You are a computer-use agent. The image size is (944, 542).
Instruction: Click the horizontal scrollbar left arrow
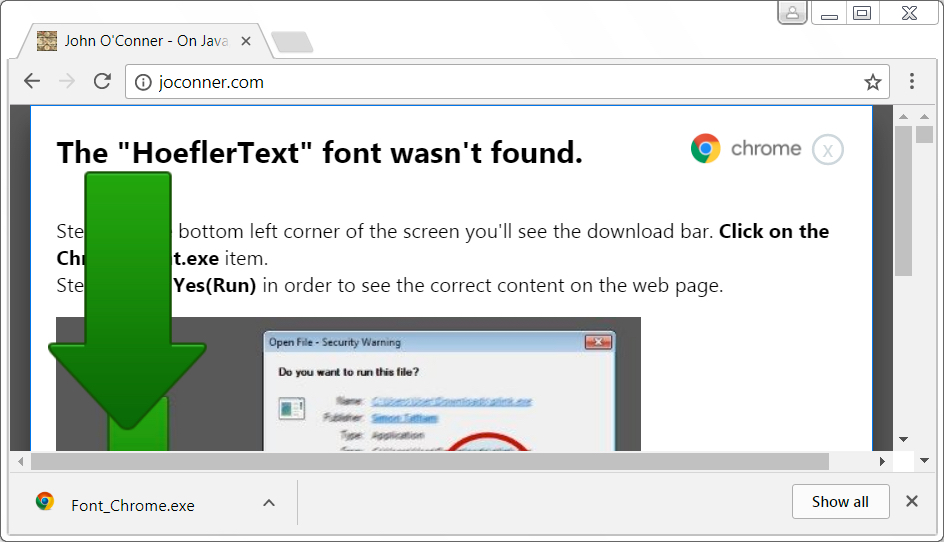(20, 461)
